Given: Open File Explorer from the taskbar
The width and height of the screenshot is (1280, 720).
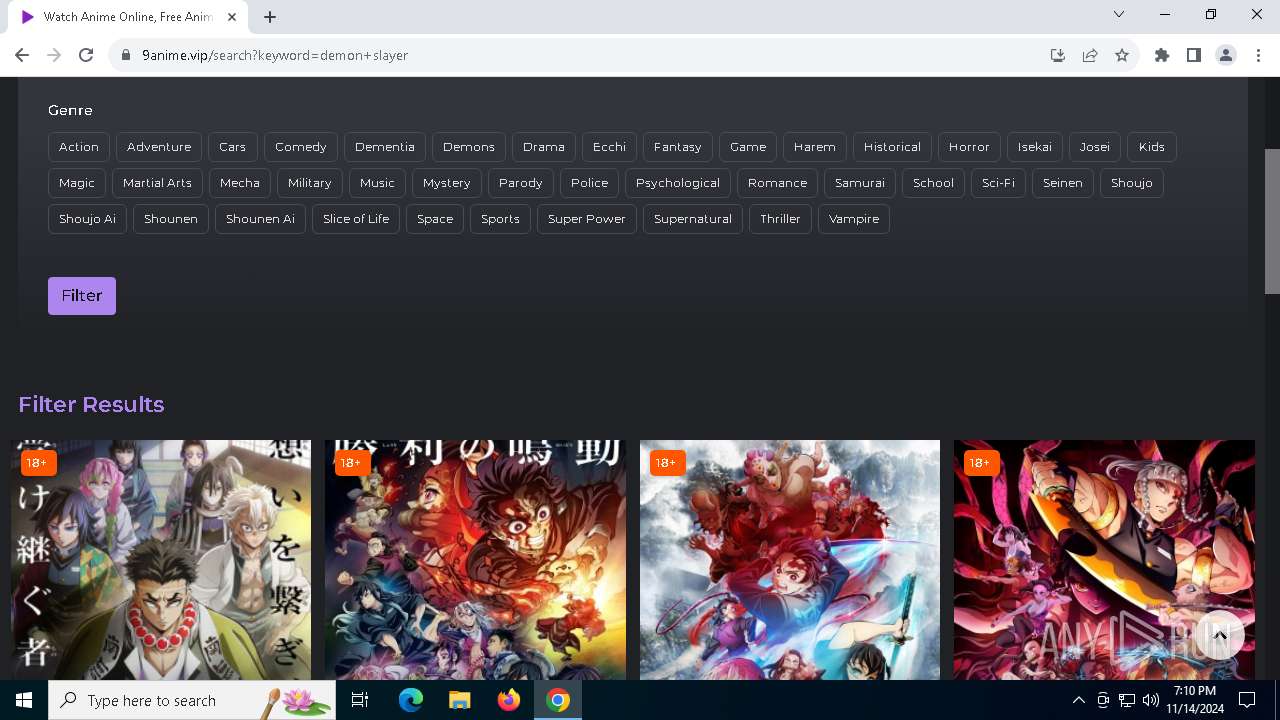Looking at the screenshot, I should pos(460,700).
